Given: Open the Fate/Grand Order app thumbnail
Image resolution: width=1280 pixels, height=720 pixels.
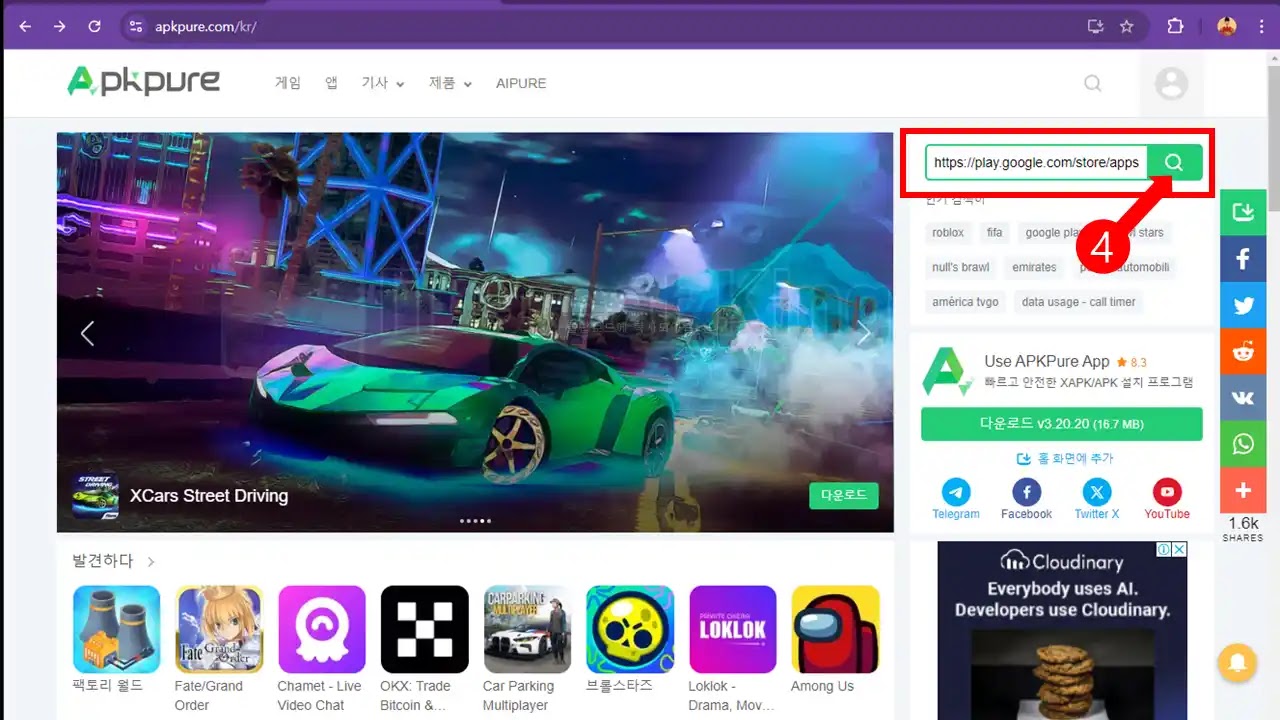Looking at the screenshot, I should (x=219, y=629).
